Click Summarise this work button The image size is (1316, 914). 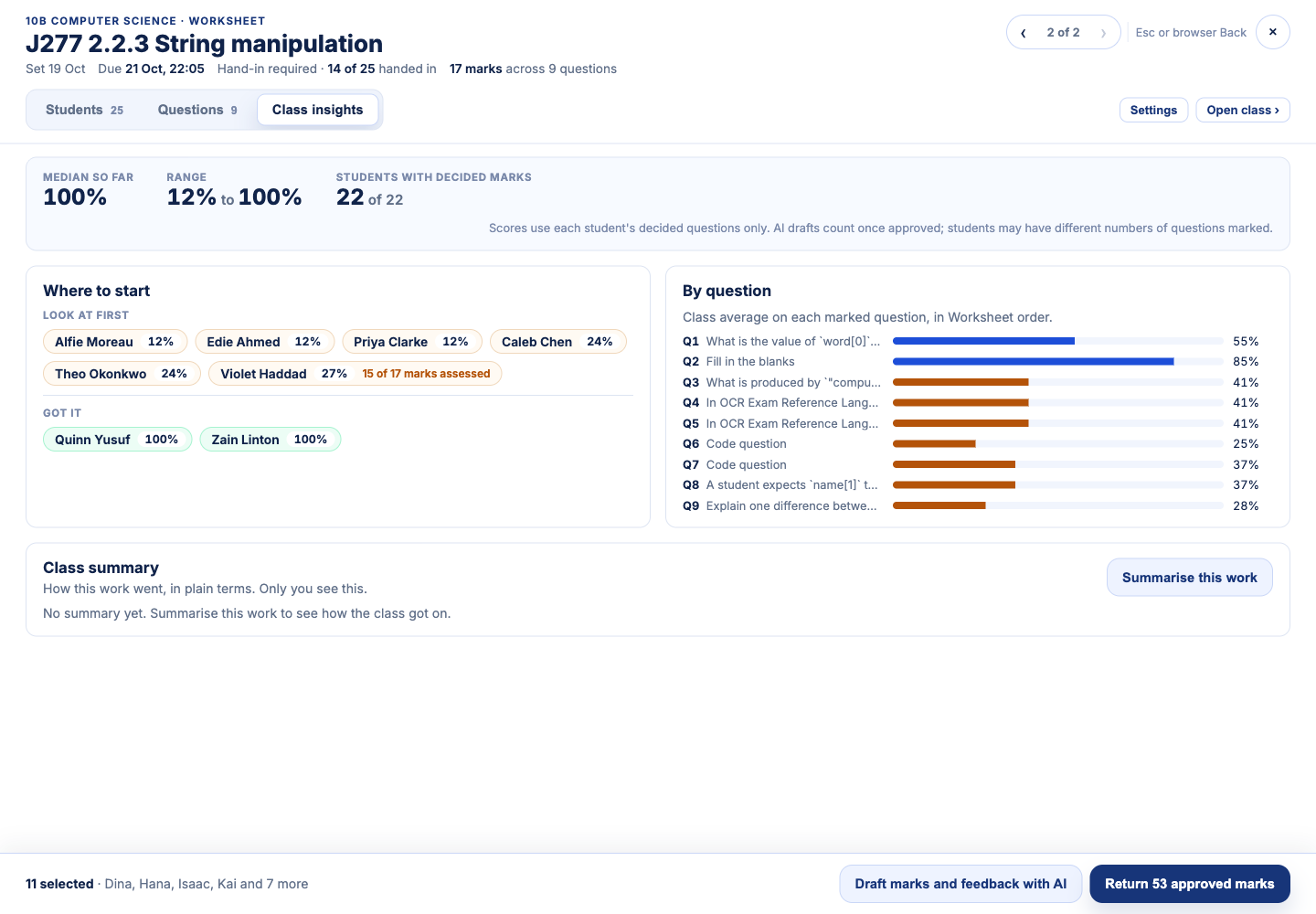pos(1189,578)
